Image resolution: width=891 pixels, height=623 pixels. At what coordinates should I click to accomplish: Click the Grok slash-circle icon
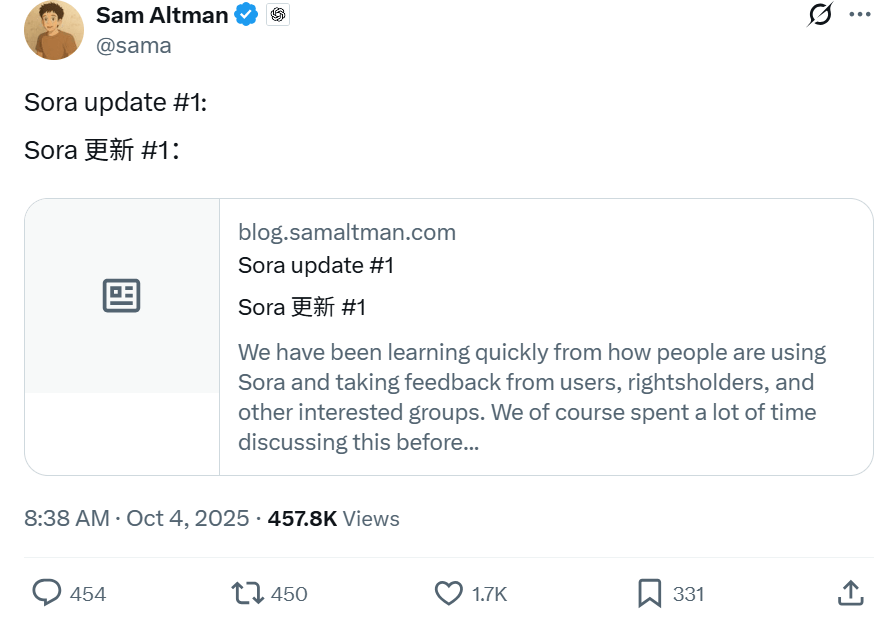[820, 15]
